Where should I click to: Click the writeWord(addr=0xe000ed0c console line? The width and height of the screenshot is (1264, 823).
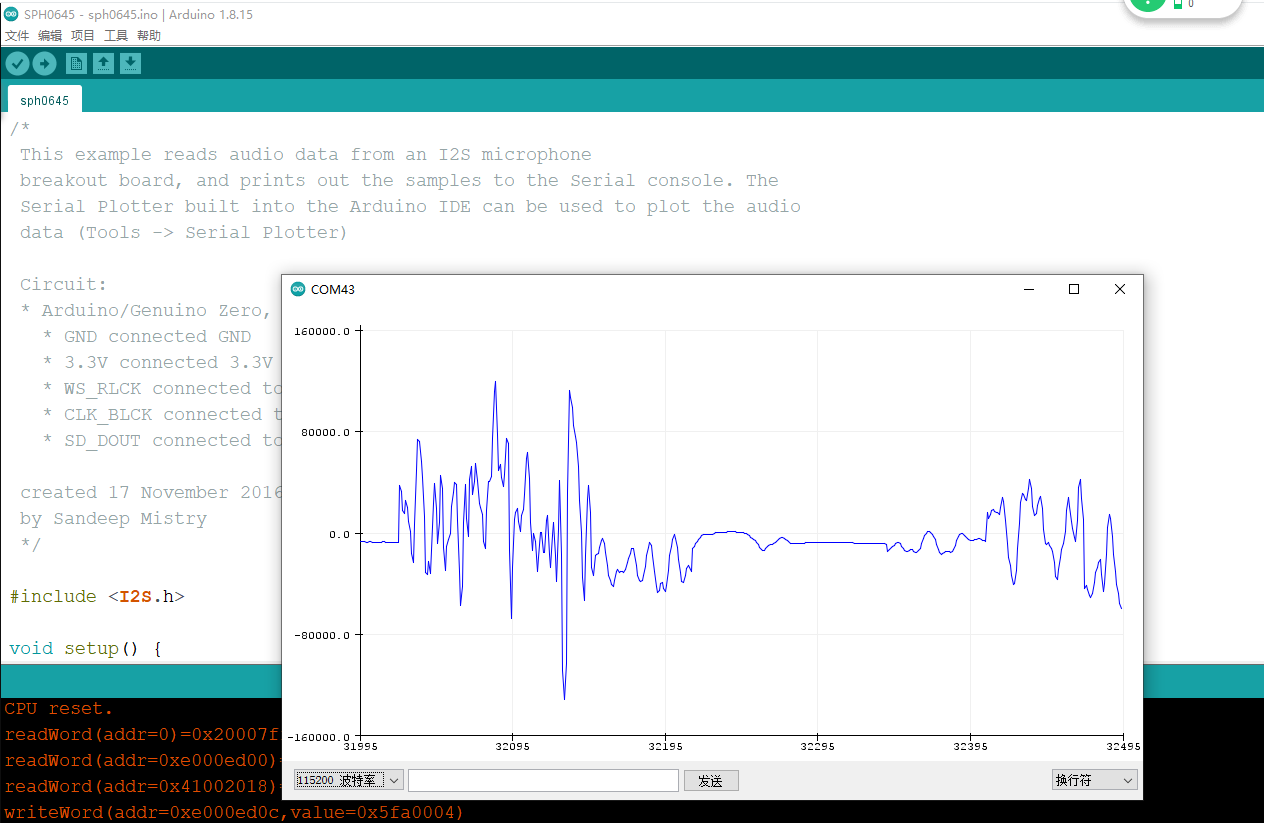coord(234,812)
